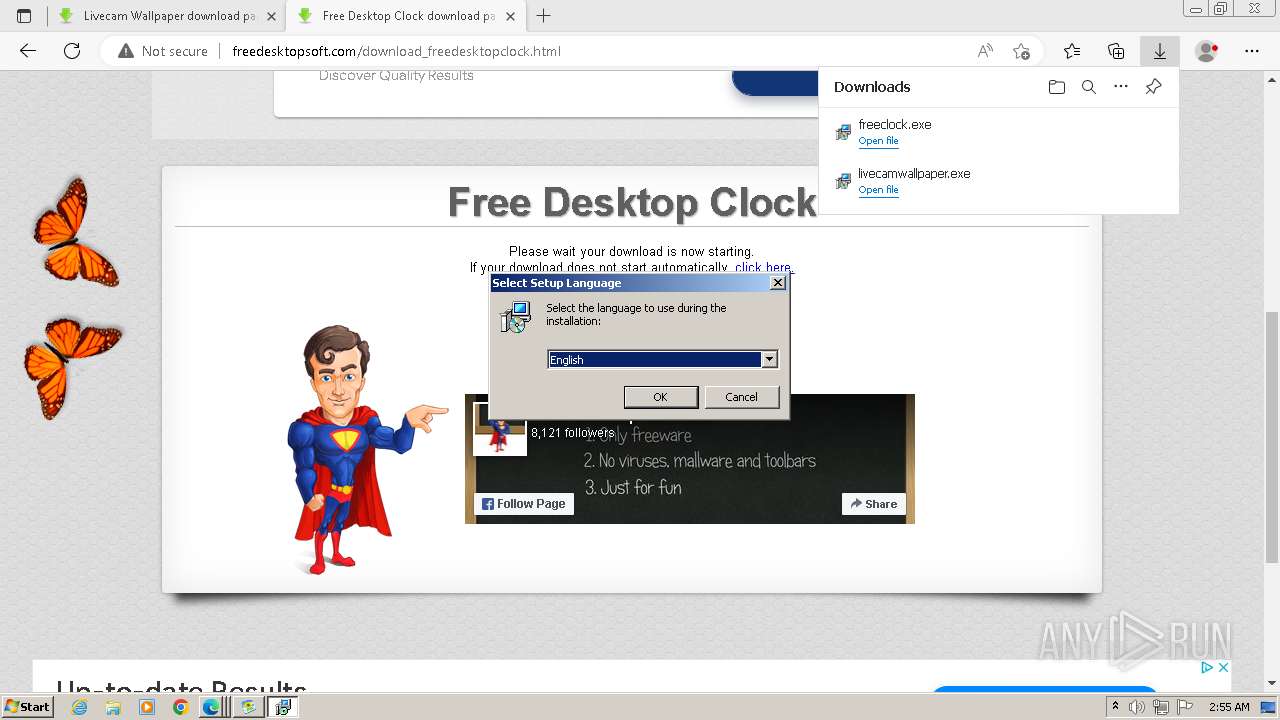Toggle the Downloads toolbar icon
This screenshot has height=720, width=1280.
(1160, 51)
